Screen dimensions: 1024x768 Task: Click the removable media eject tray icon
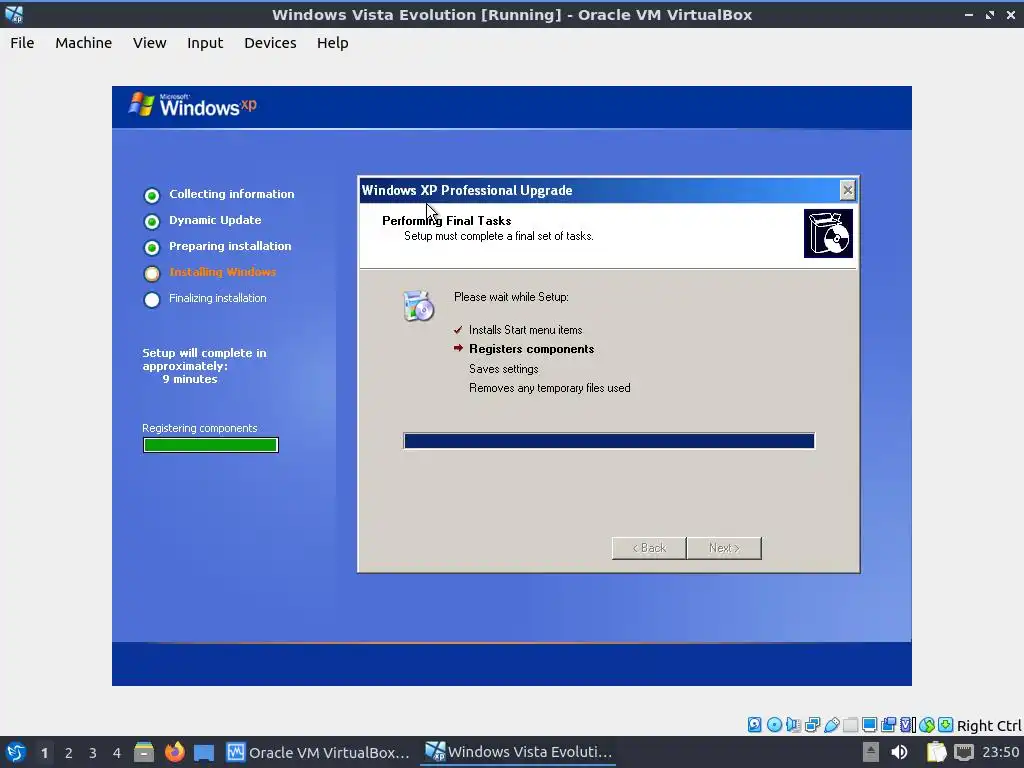(870, 752)
